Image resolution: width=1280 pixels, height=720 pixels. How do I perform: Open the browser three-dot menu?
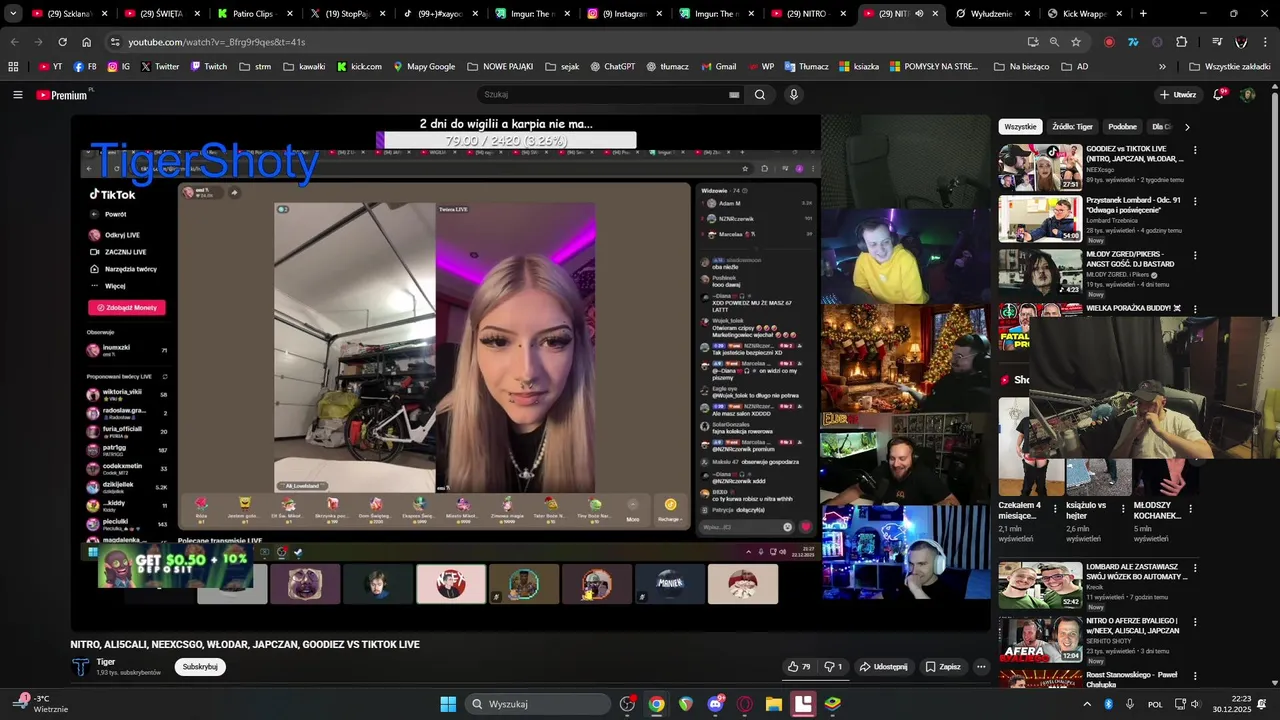coord(1265,42)
